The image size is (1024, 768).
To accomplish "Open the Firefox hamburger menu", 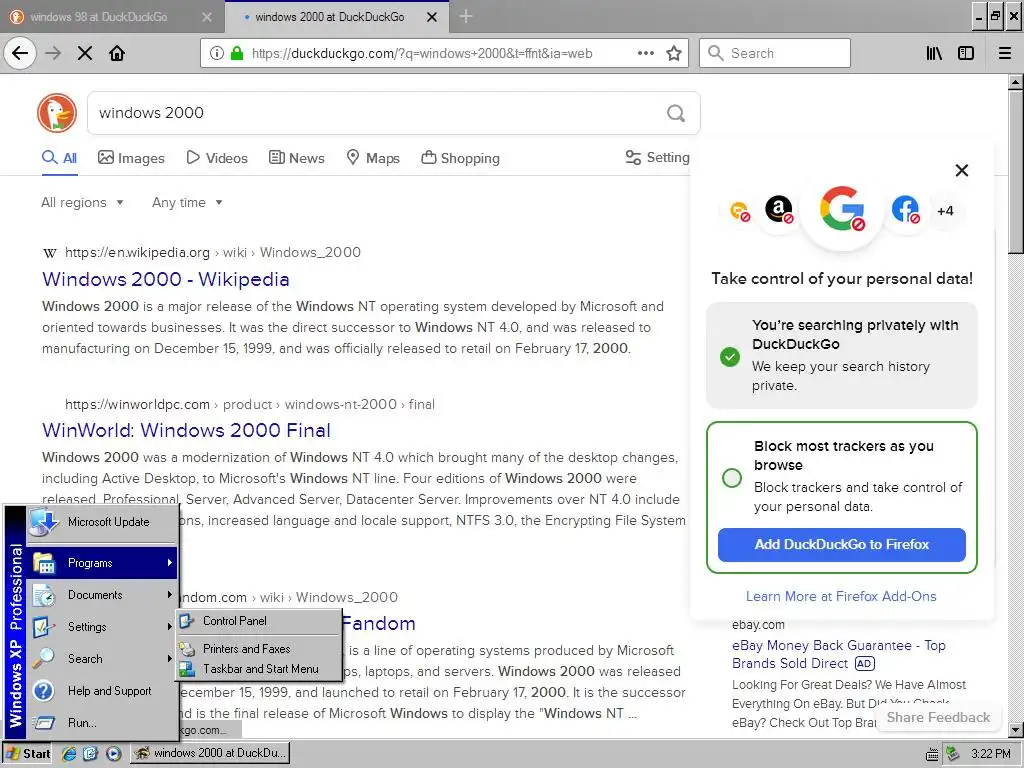I will (x=1004, y=53).
